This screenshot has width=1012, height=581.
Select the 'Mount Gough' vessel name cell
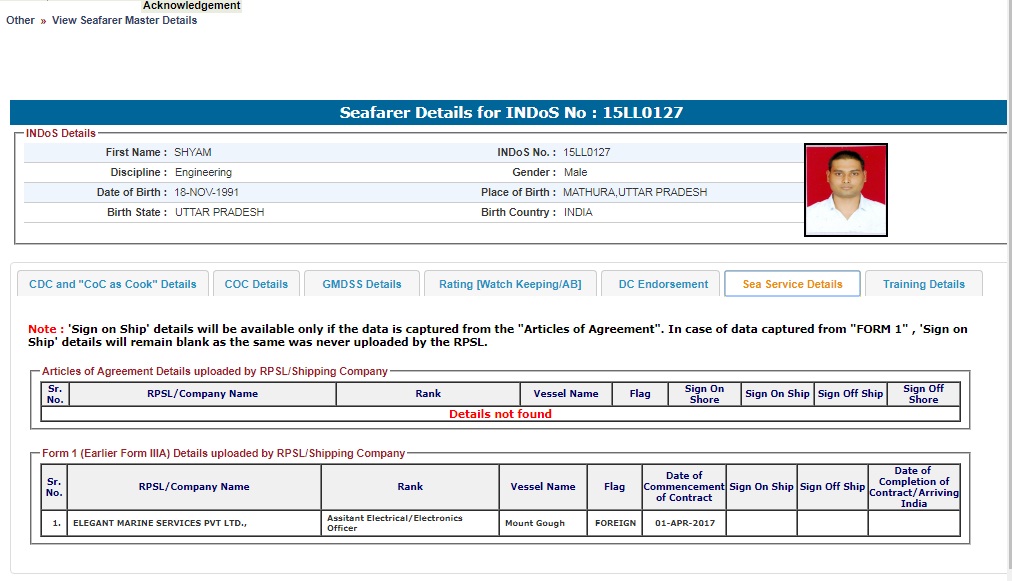pos(535,523)
